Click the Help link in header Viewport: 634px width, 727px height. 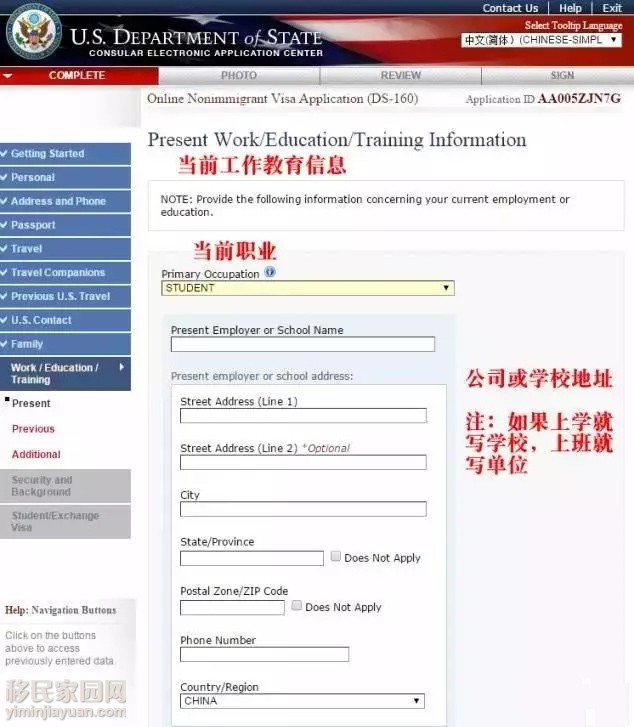570,8
